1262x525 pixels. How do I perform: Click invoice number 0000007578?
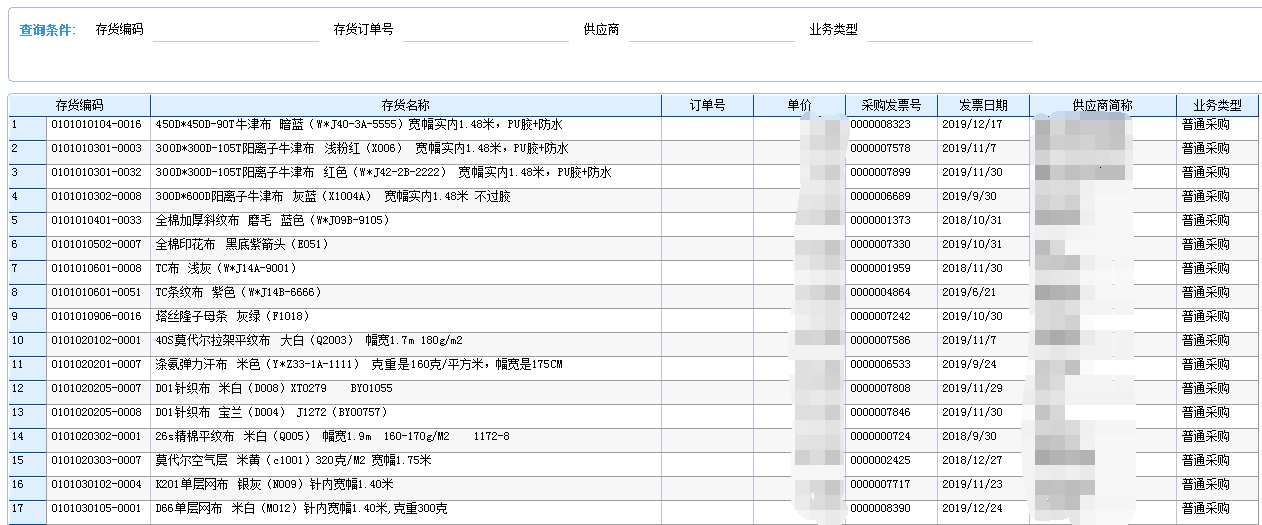tap(880, 149)
